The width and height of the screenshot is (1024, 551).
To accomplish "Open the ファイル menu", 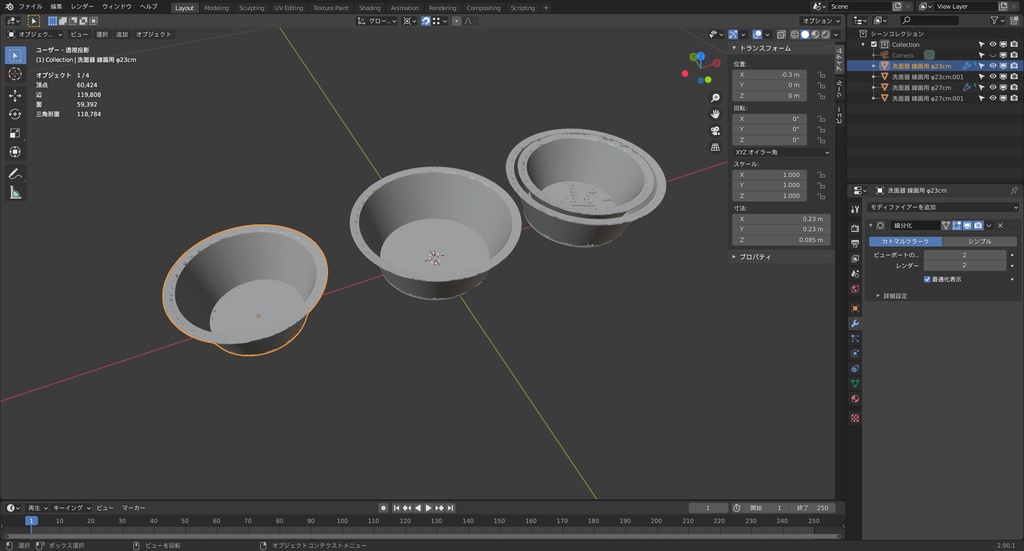I will tap(31, 6).
